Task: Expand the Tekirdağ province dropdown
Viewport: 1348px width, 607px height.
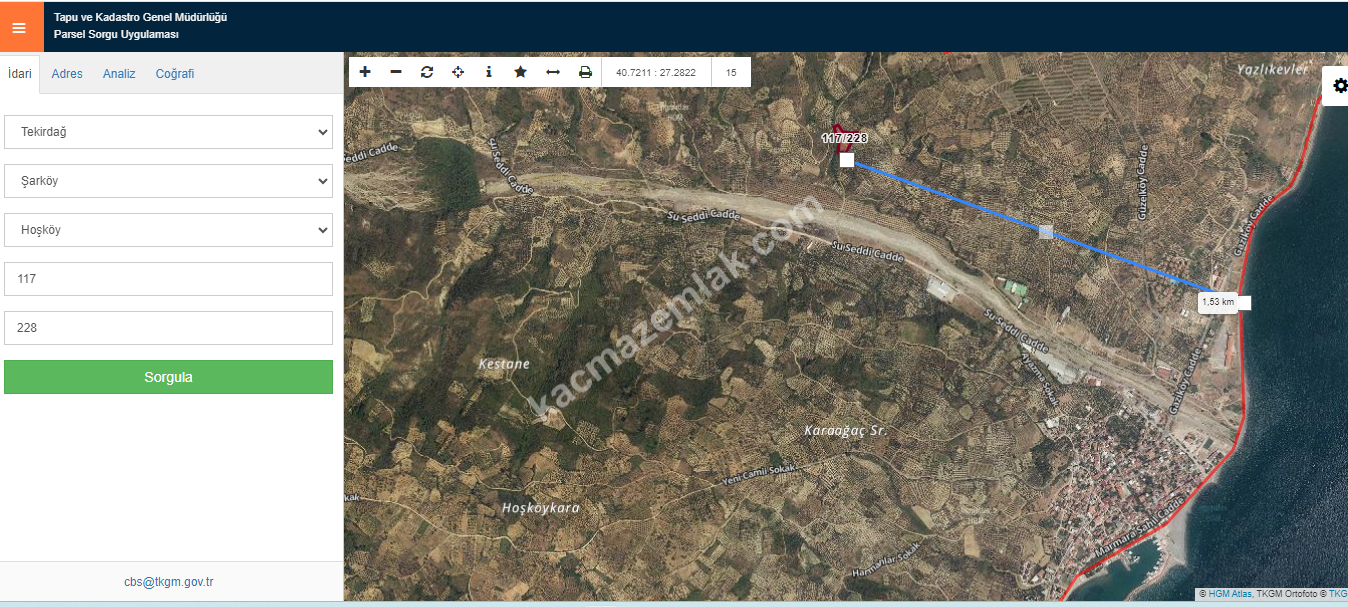Action: pyautogui.click(x=168, y=132)
